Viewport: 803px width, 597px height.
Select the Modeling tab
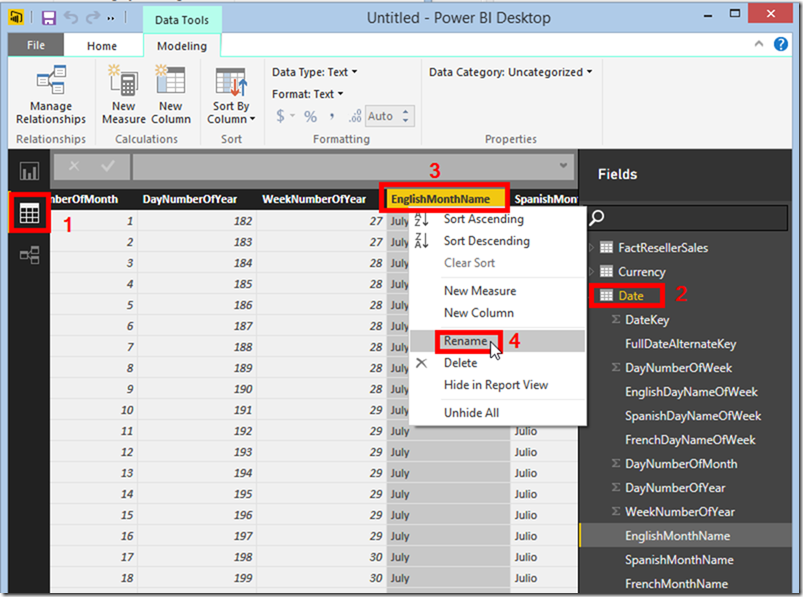click(182, 46)
